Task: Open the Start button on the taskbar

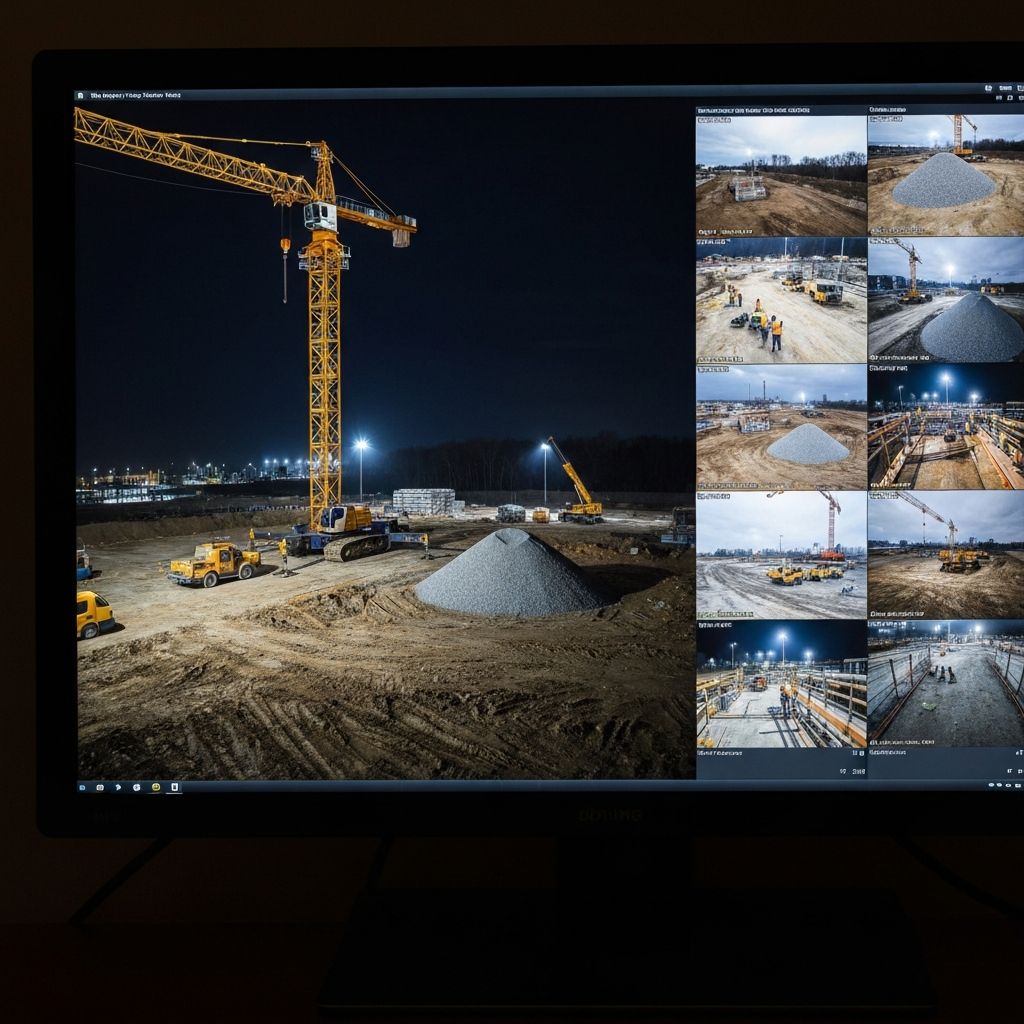Action: tap(83, 787)
